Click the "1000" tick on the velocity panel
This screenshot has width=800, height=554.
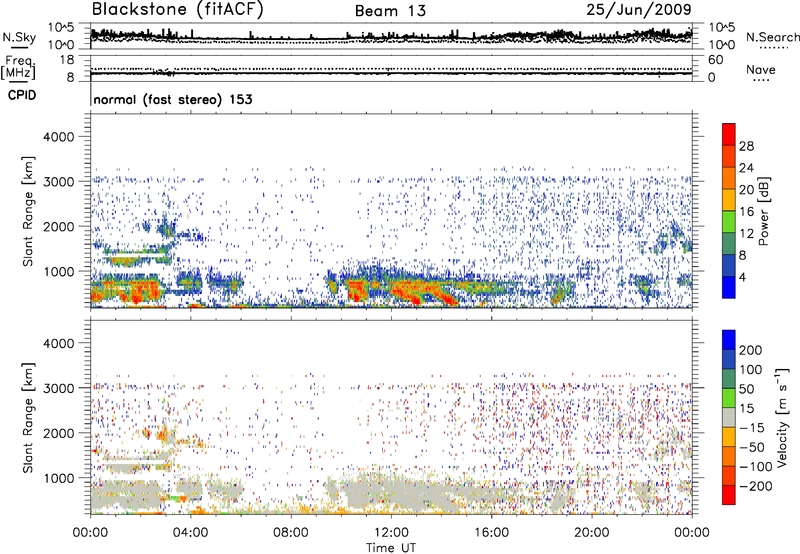59,478
